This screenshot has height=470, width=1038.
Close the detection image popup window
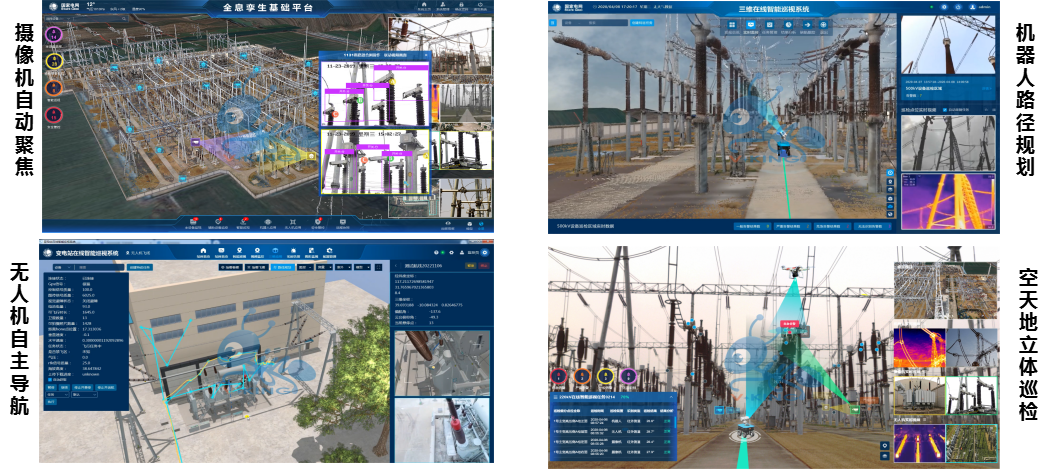(426, 55)
